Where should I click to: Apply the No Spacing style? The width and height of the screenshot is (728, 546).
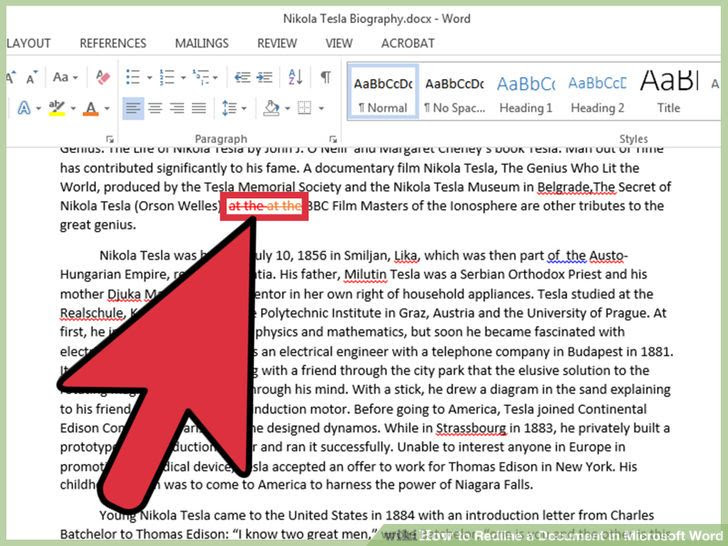coord(455,92)
